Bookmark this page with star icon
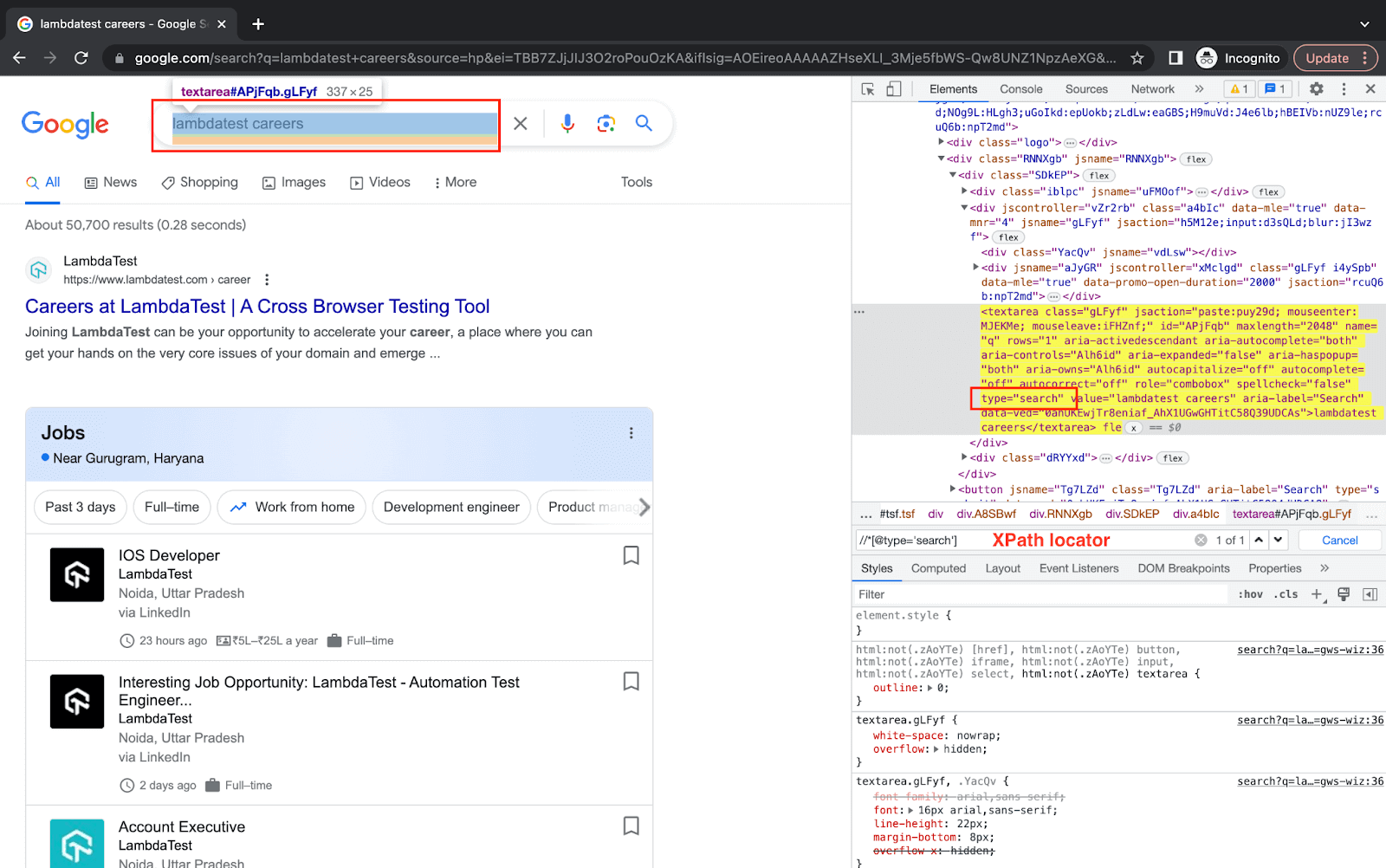The image size is (1386, 868). (x=1137, y=58)
